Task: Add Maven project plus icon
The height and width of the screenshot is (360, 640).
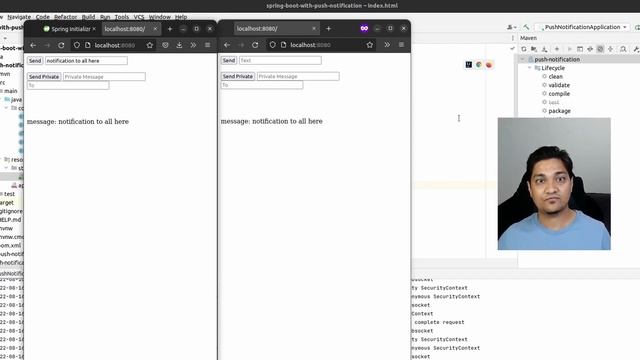Action: click(x=557, y=49)
